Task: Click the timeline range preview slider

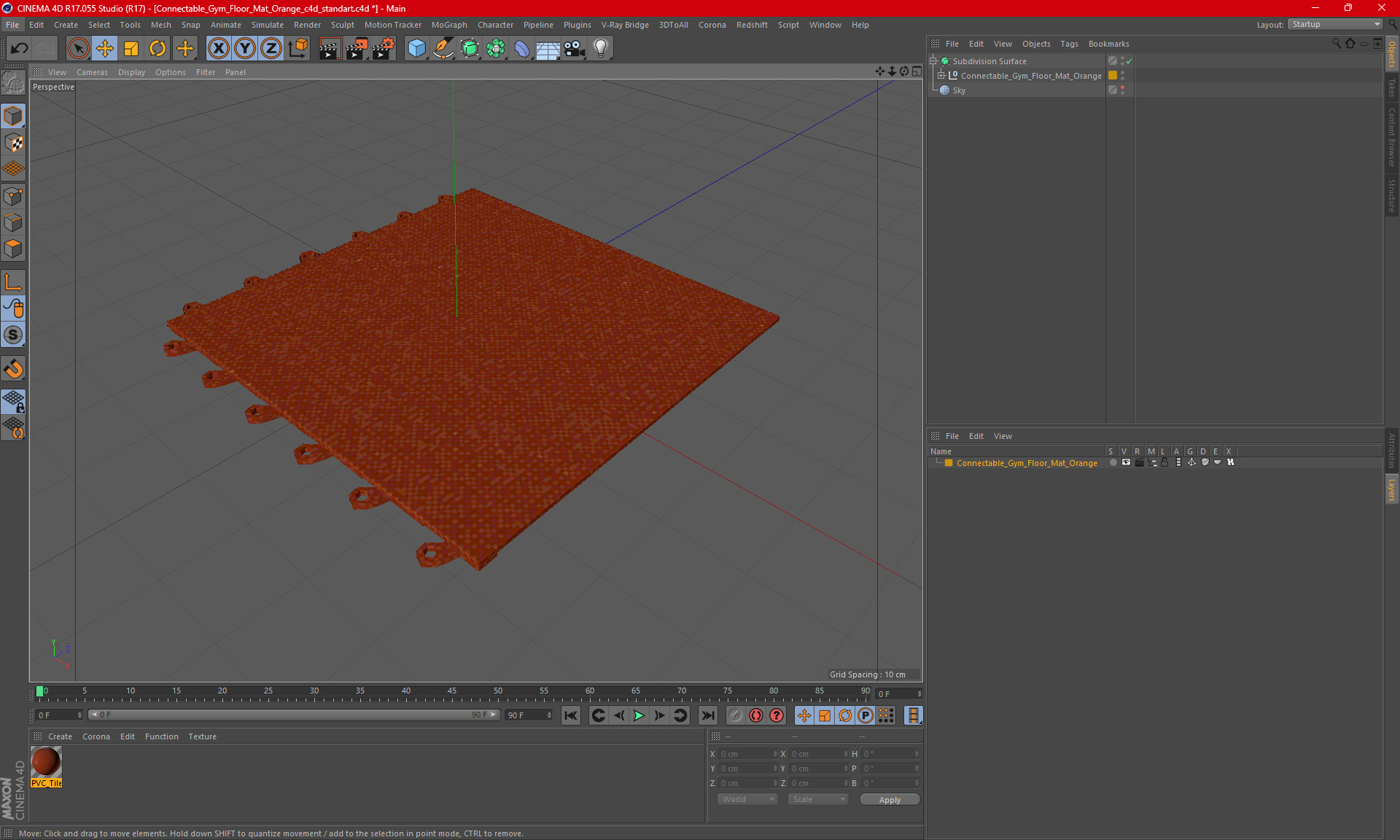Action: 294,715
